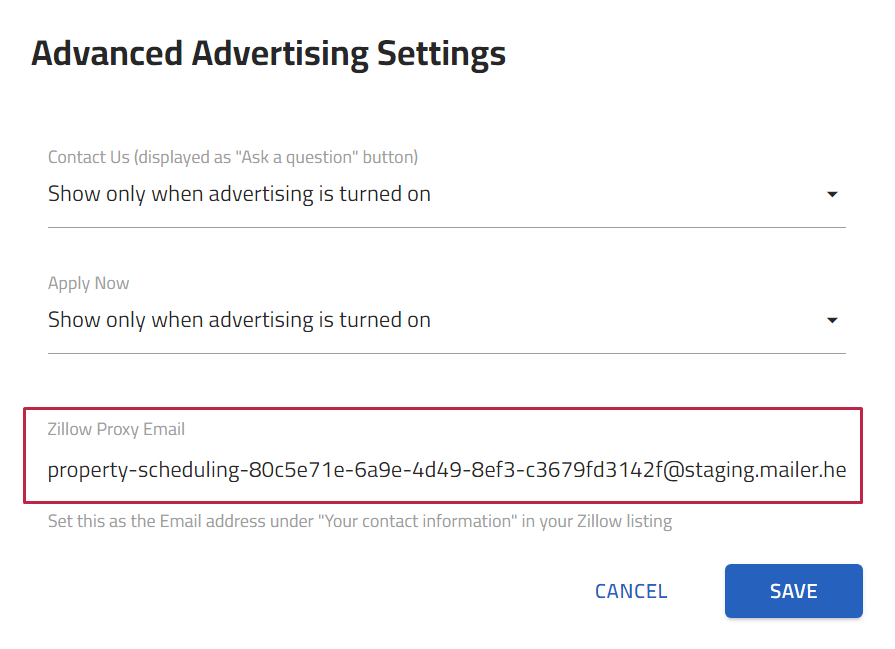Click the Zillow Proxy Email label

point(116,429)
